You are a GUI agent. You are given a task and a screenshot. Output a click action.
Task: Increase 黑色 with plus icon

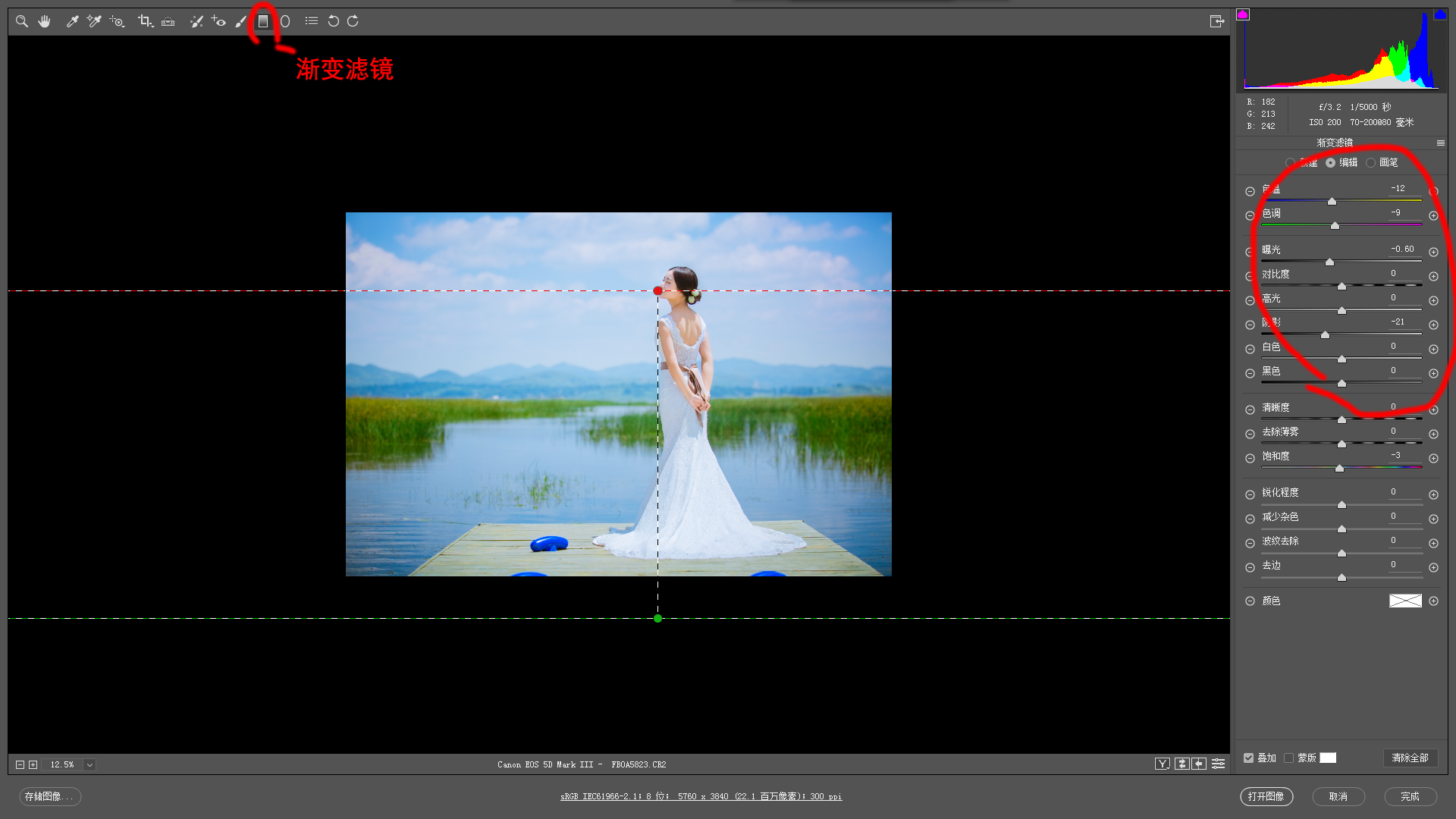pos(1433,374)
